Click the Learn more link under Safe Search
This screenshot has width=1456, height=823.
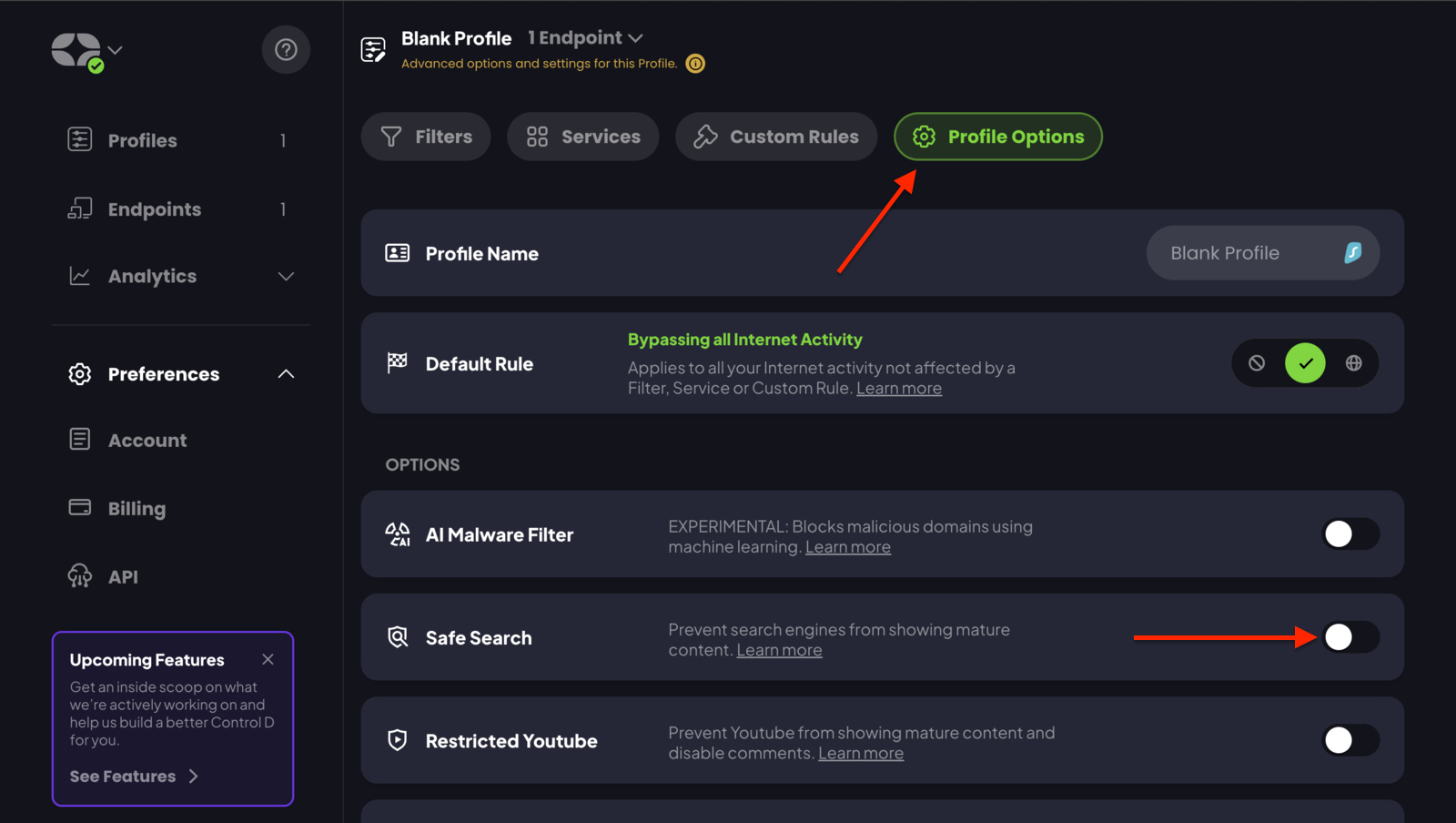779,649
